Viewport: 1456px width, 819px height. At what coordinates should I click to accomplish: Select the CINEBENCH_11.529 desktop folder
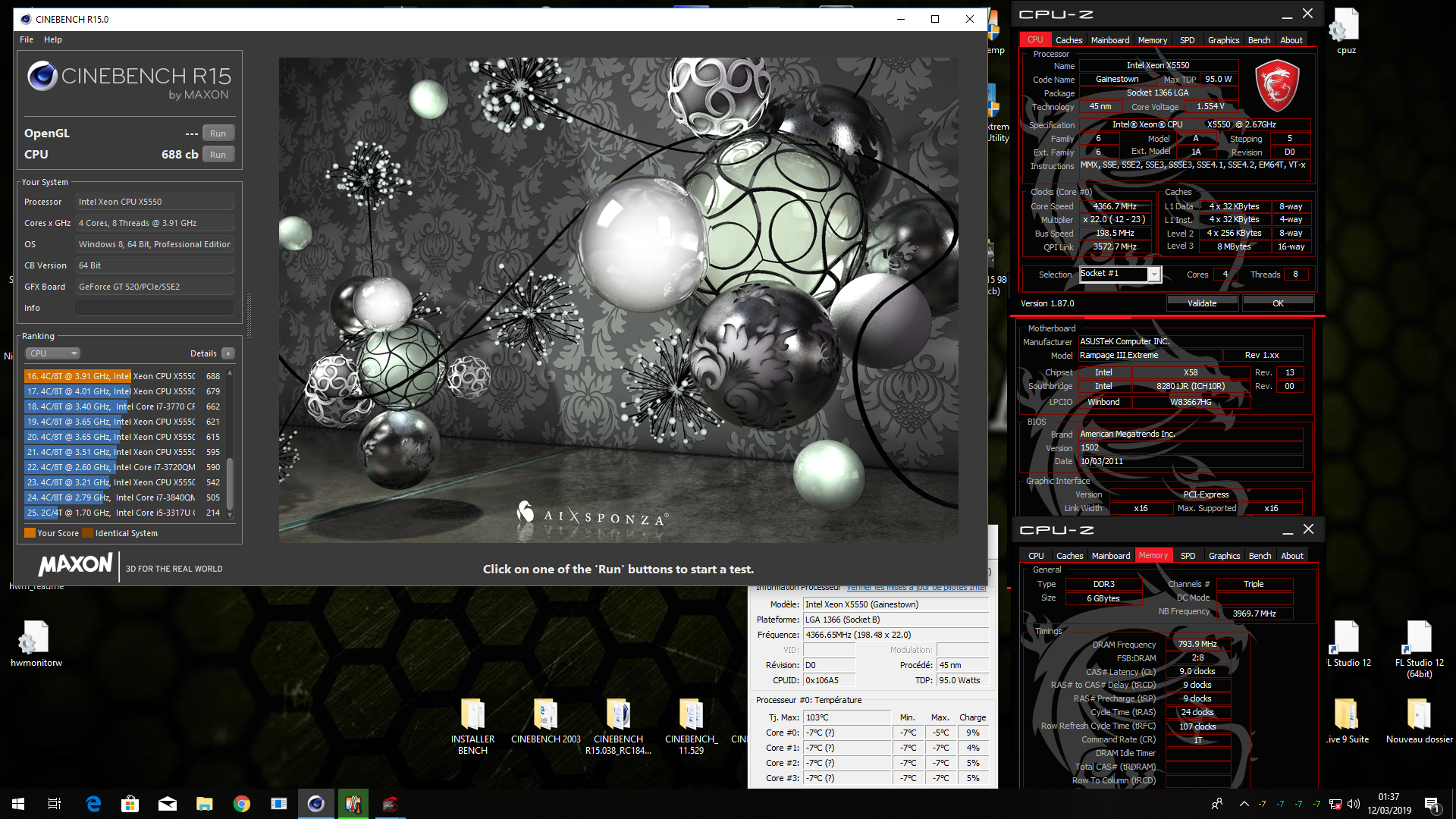click(691, 726)
